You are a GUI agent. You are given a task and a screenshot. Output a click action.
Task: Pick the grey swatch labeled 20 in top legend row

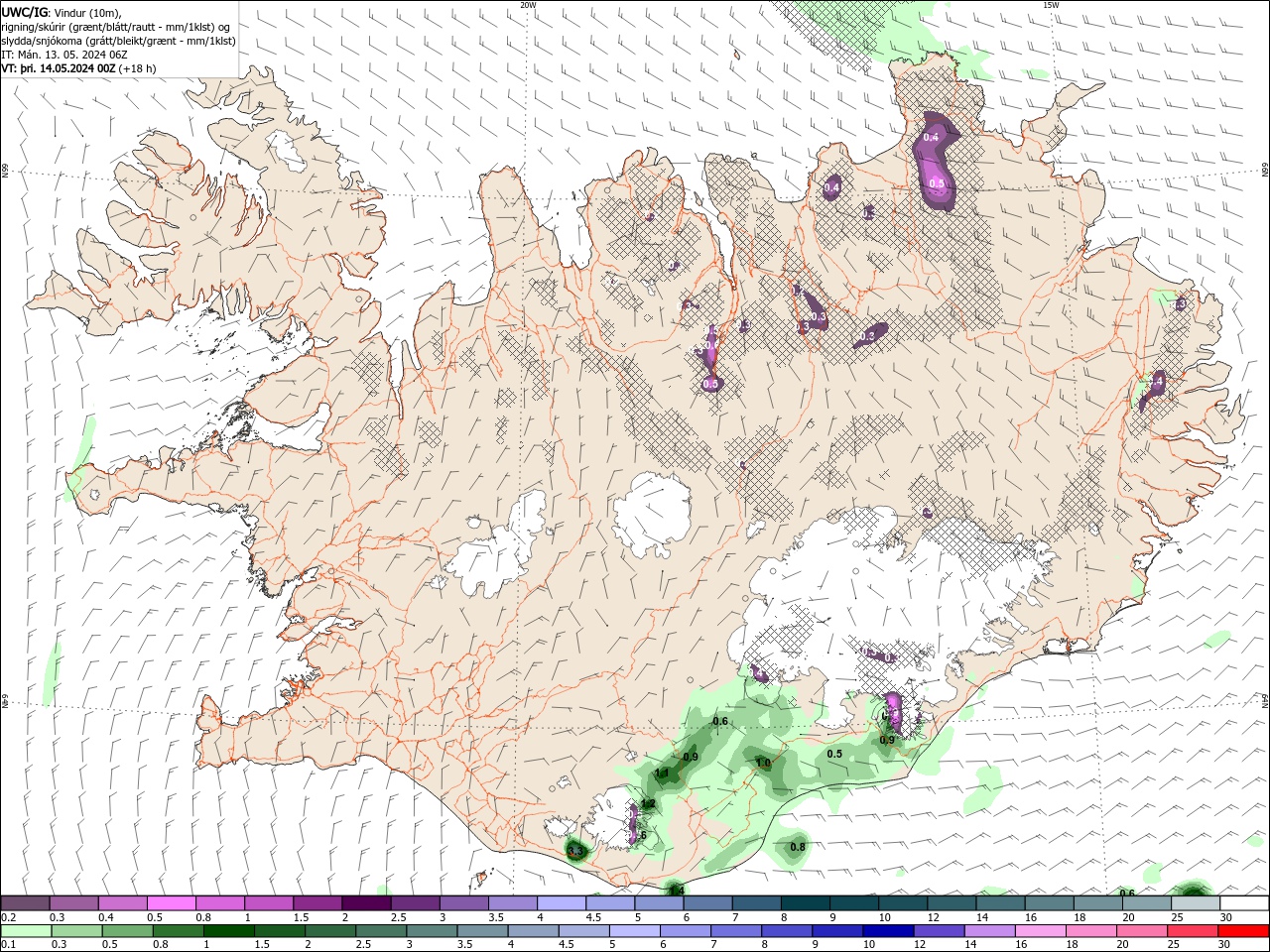click(x=1147, y=903)
